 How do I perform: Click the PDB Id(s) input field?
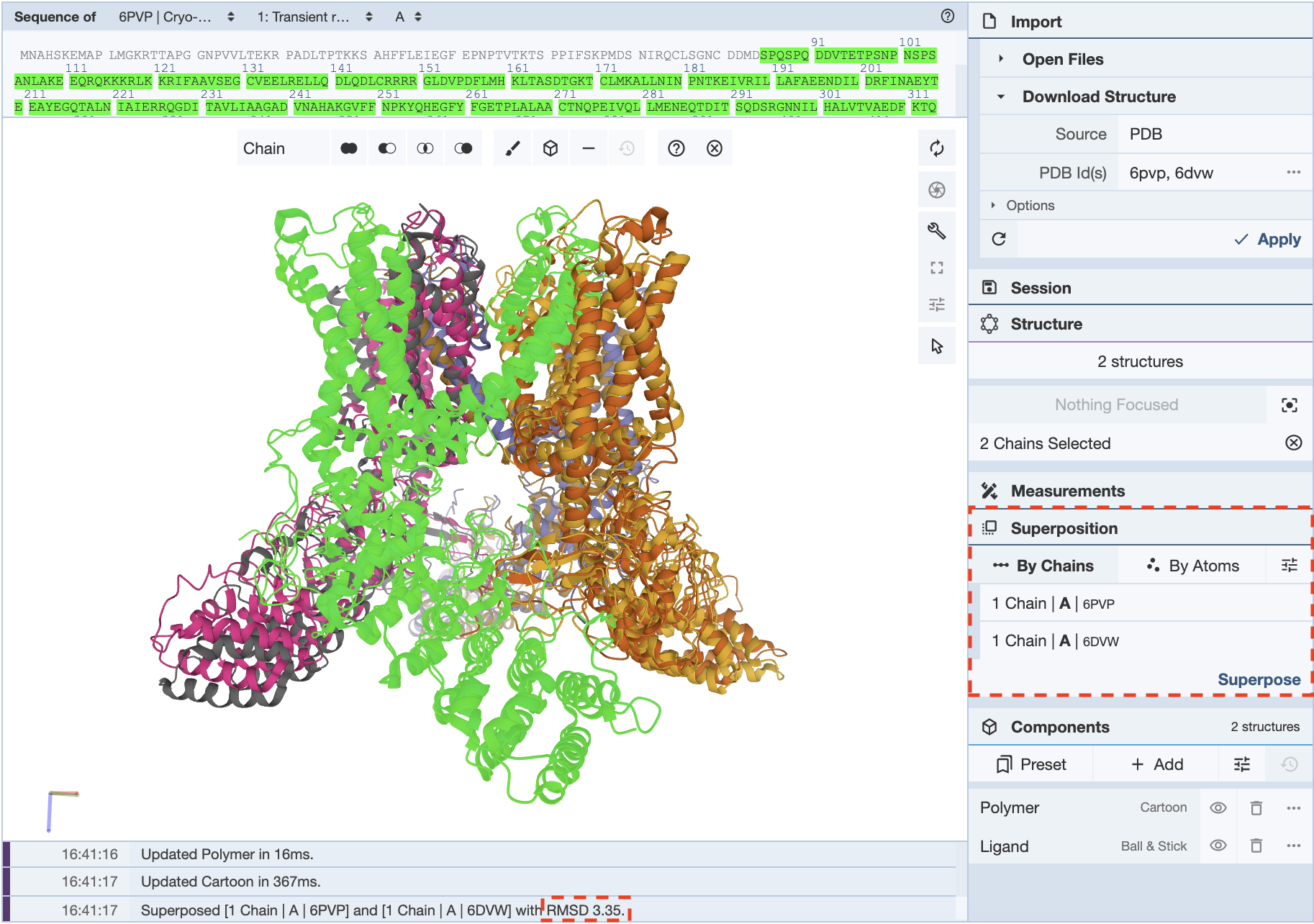click(1202, 173)
